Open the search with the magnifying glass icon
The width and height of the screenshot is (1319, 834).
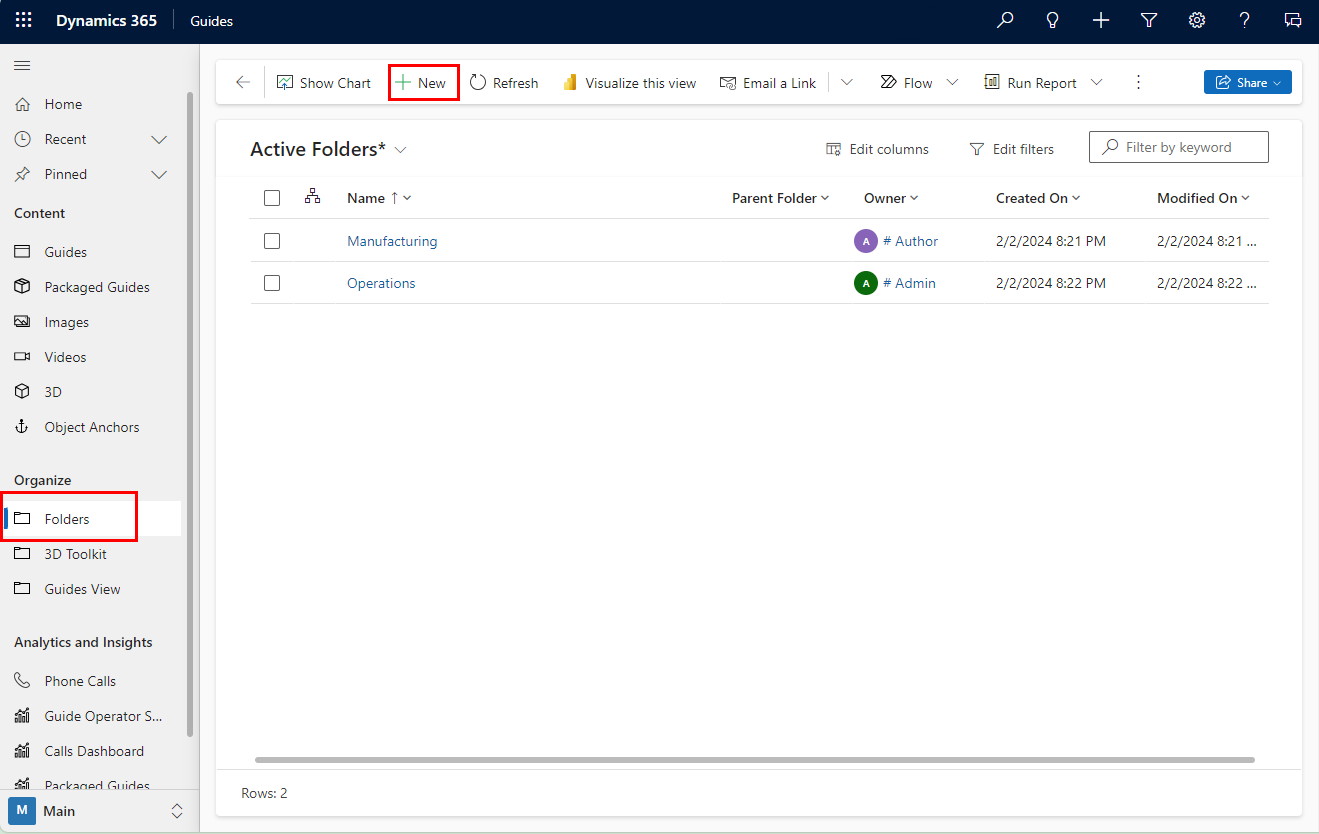(x=1005, y=20)
